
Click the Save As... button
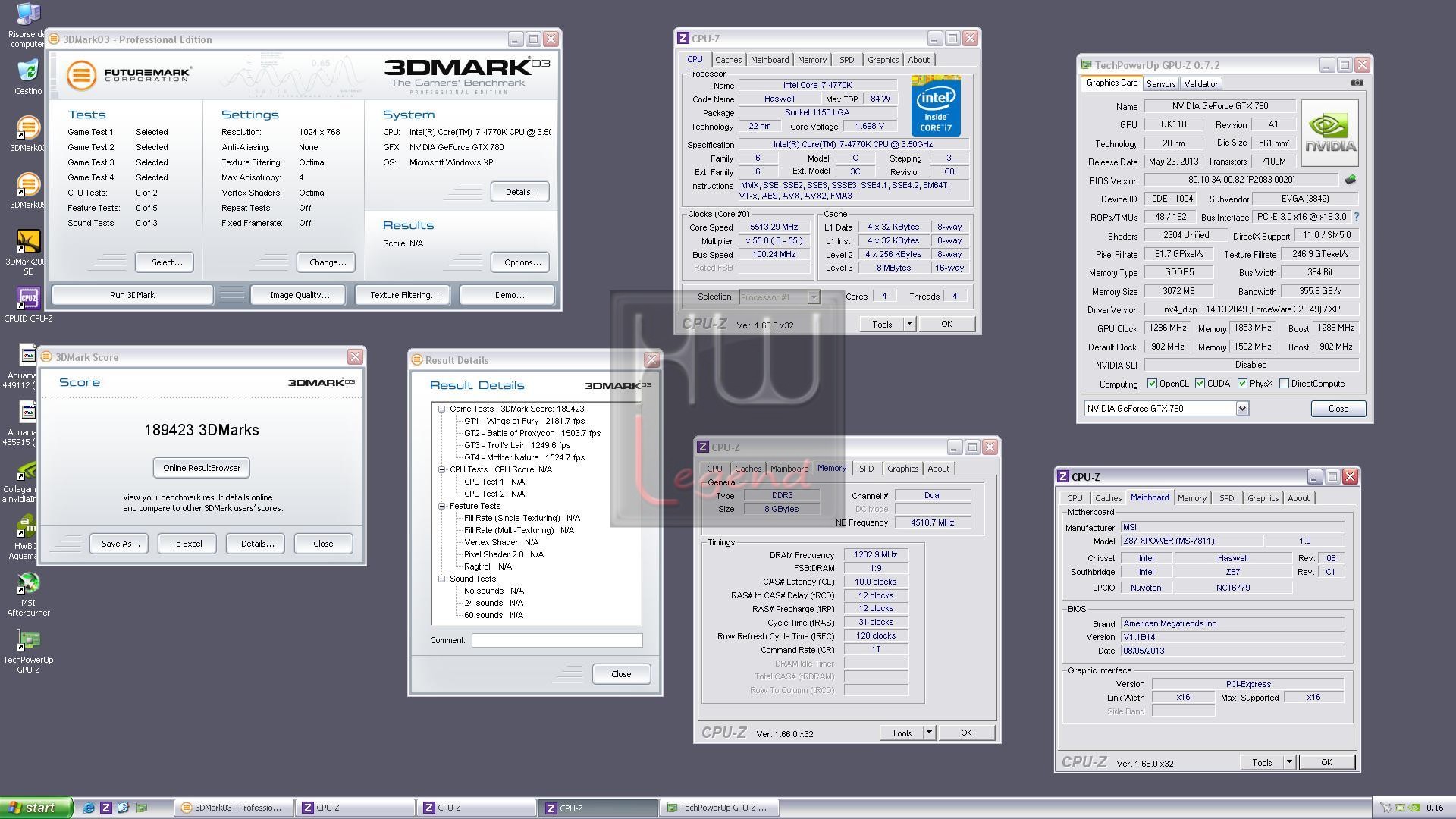121,544
